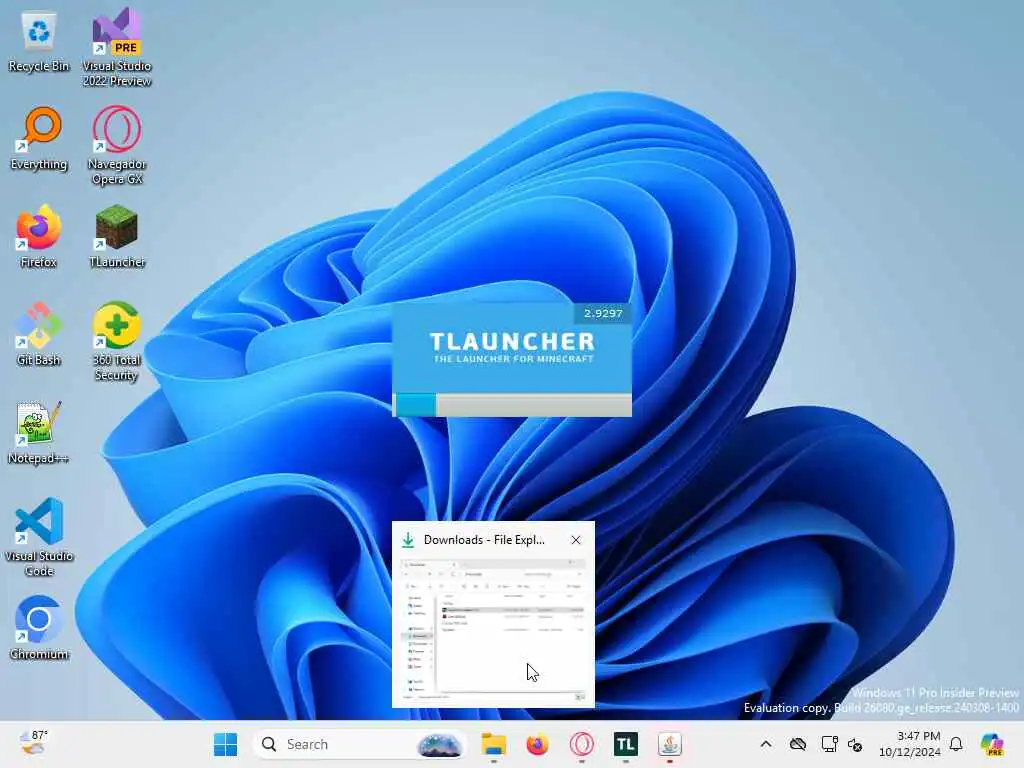Screen dimensions: 1024x768
Task: Close the Downloads File Explorer preview
Action: pos(576,540)
